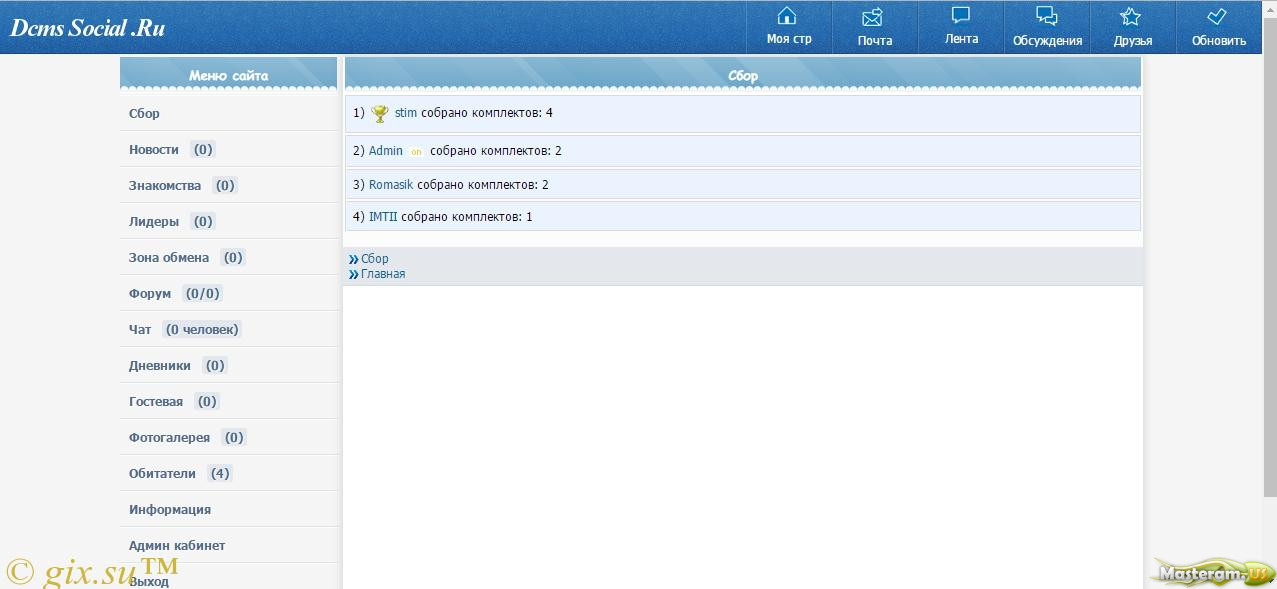
Task: Open Сбор in the site menu
Action: (144, 114)
